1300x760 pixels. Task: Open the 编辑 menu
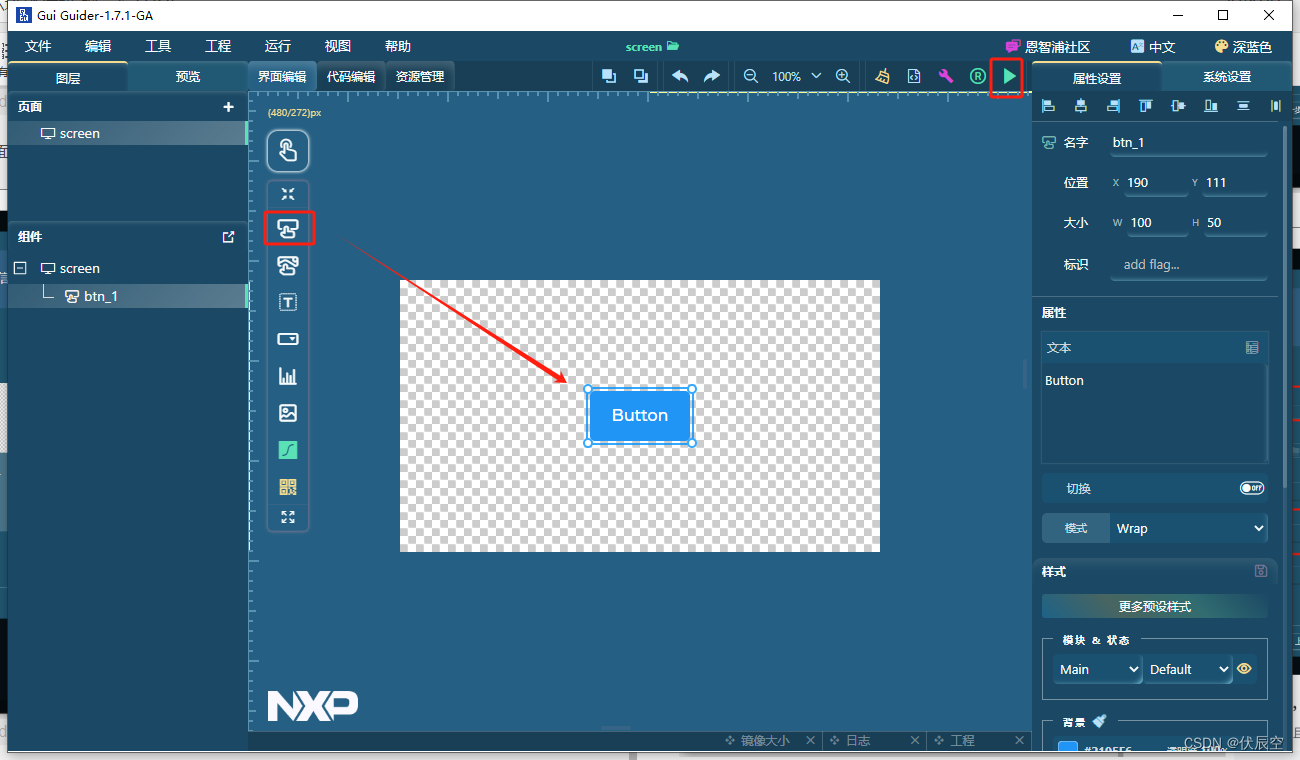pos(98,46)
